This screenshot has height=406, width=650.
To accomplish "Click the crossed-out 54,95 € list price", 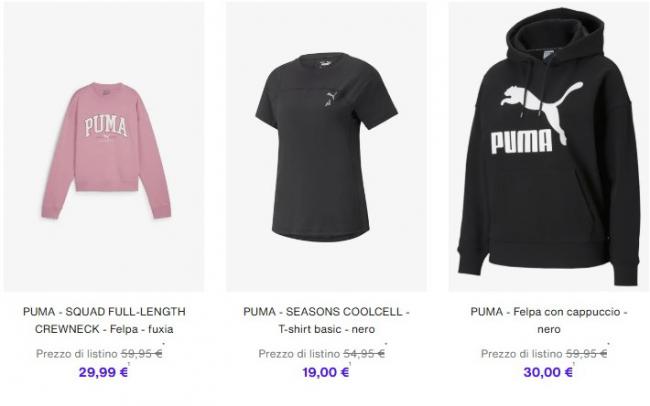I will pyautogui.click(x=364, y=354).
